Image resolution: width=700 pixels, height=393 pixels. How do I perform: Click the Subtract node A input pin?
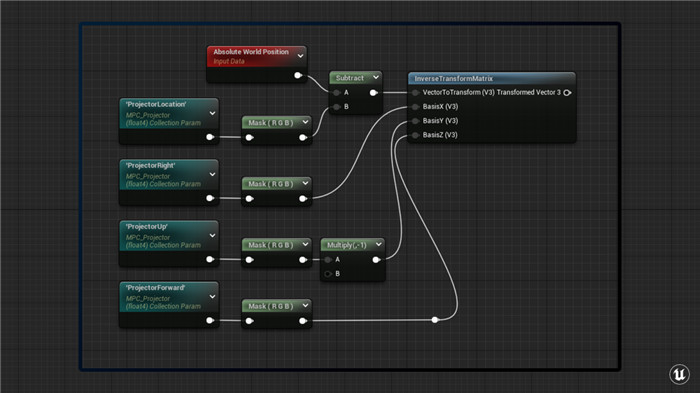pos(337,92)
